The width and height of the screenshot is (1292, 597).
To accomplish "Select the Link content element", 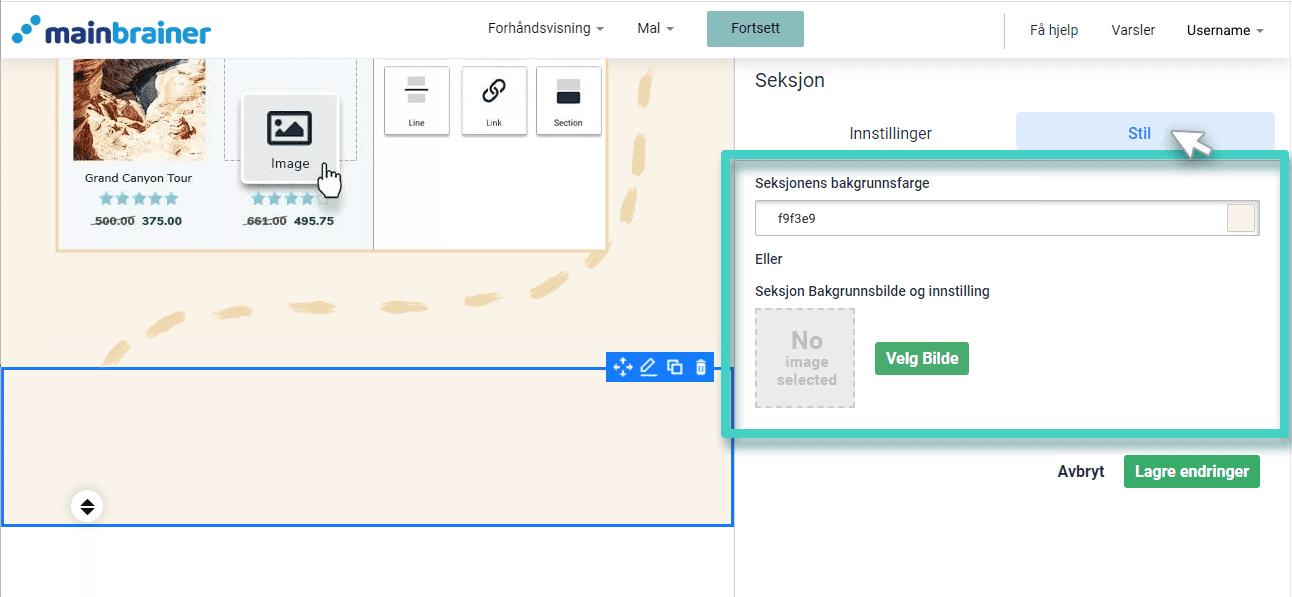I will (x=493, y=100).
